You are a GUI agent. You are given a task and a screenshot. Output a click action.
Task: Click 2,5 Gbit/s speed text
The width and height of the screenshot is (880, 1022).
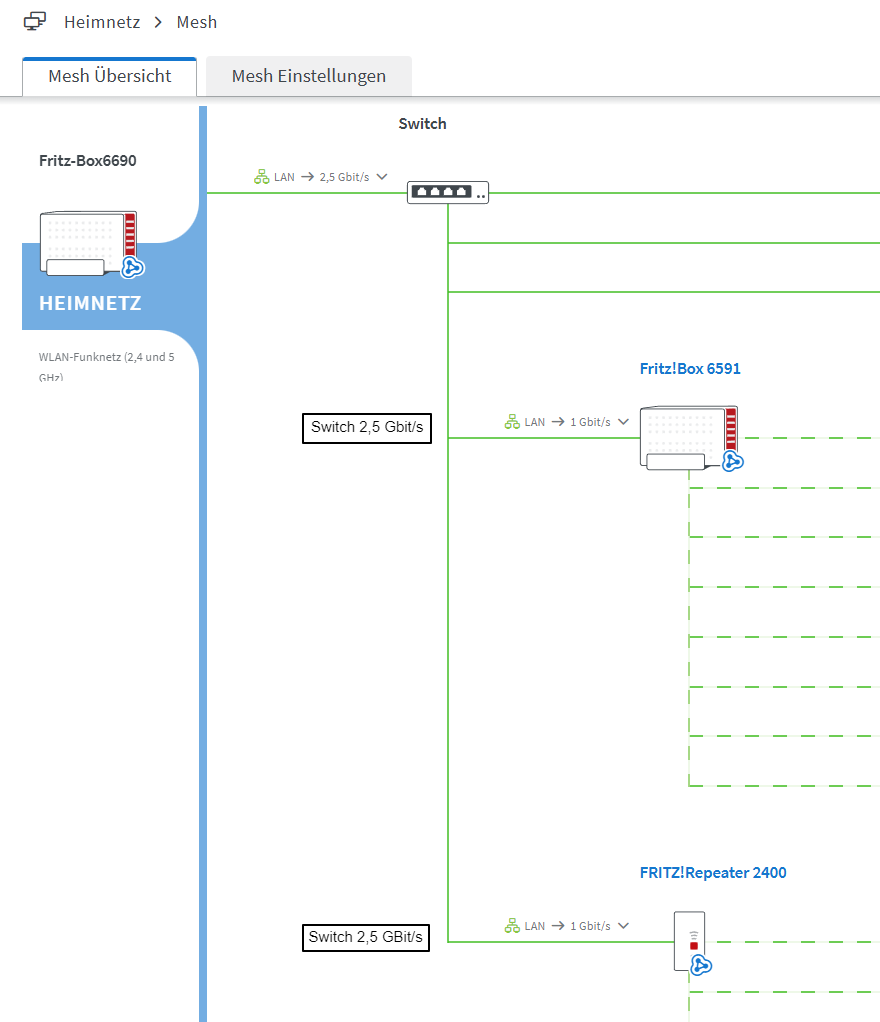tap(344, 177)
